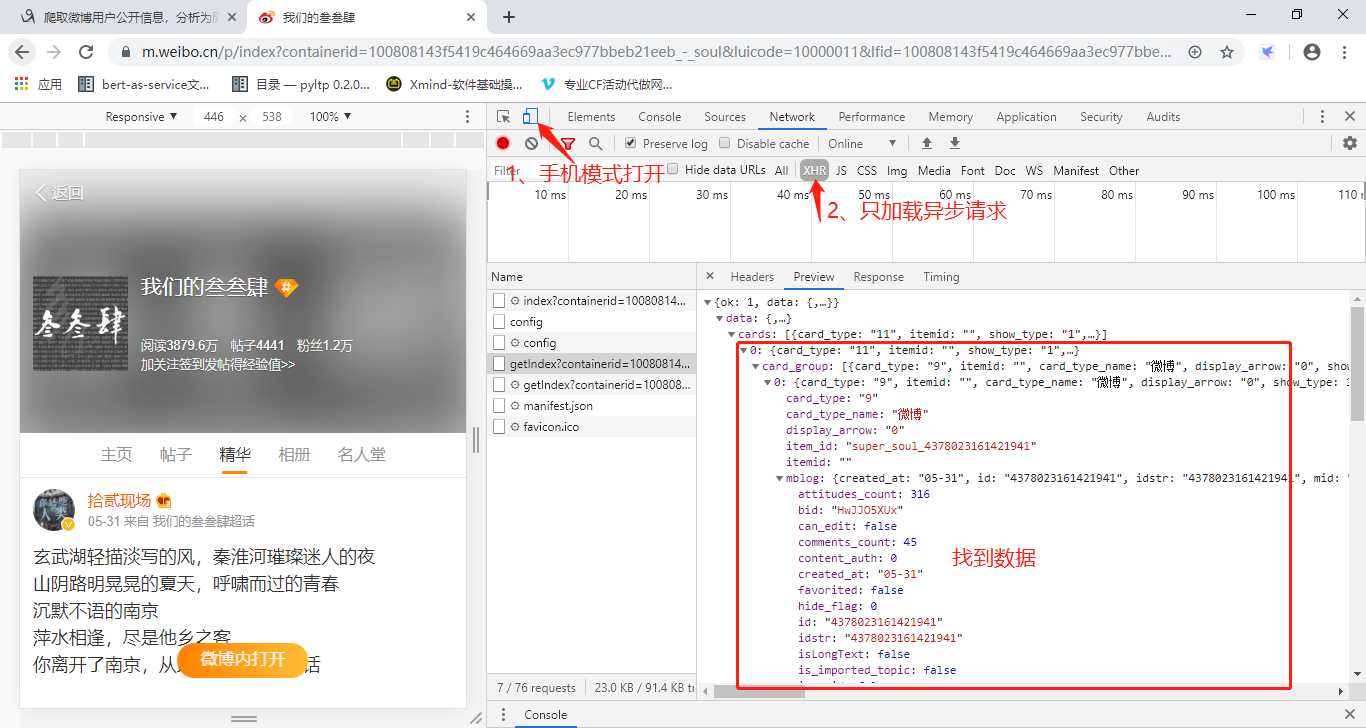Screen dimensions: 1366x728
Task: Switch to the Elements panel tab
Action: tap(591, 117)
